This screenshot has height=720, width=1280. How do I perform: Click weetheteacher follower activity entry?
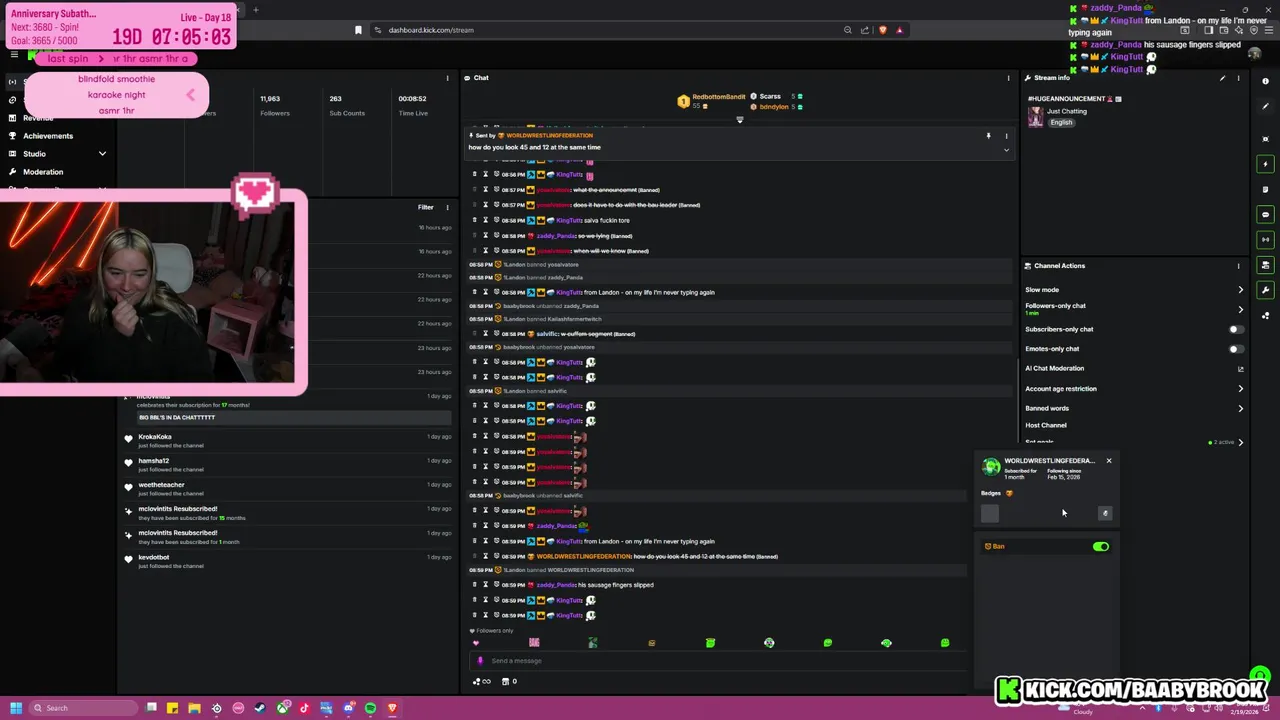(288, 489)
